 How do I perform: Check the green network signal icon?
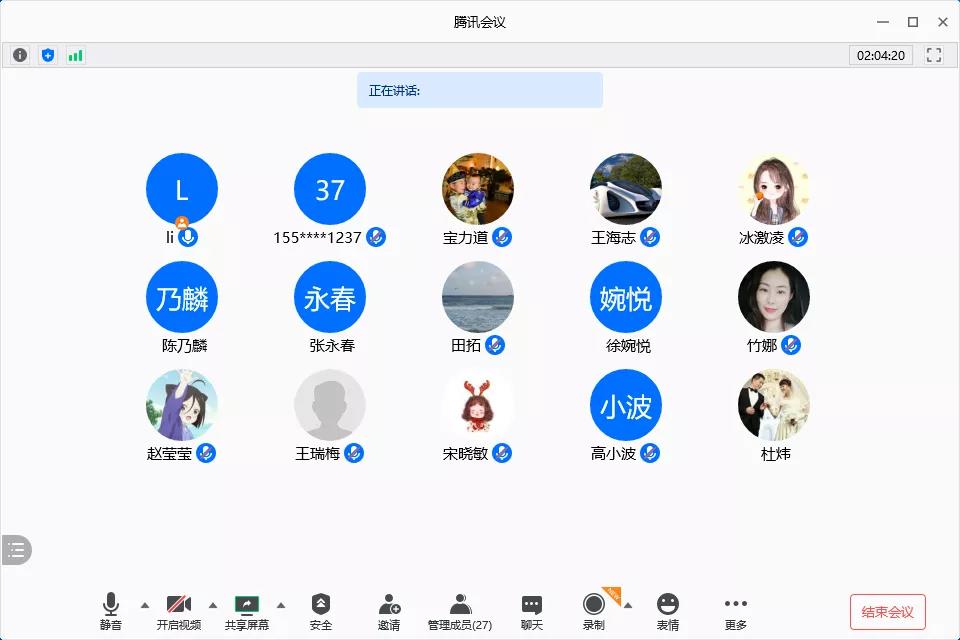click(75, 55)
